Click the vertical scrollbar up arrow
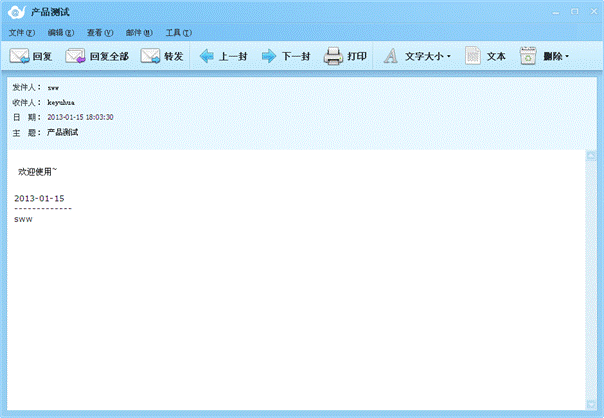604x418 pixels. [591, 158]
